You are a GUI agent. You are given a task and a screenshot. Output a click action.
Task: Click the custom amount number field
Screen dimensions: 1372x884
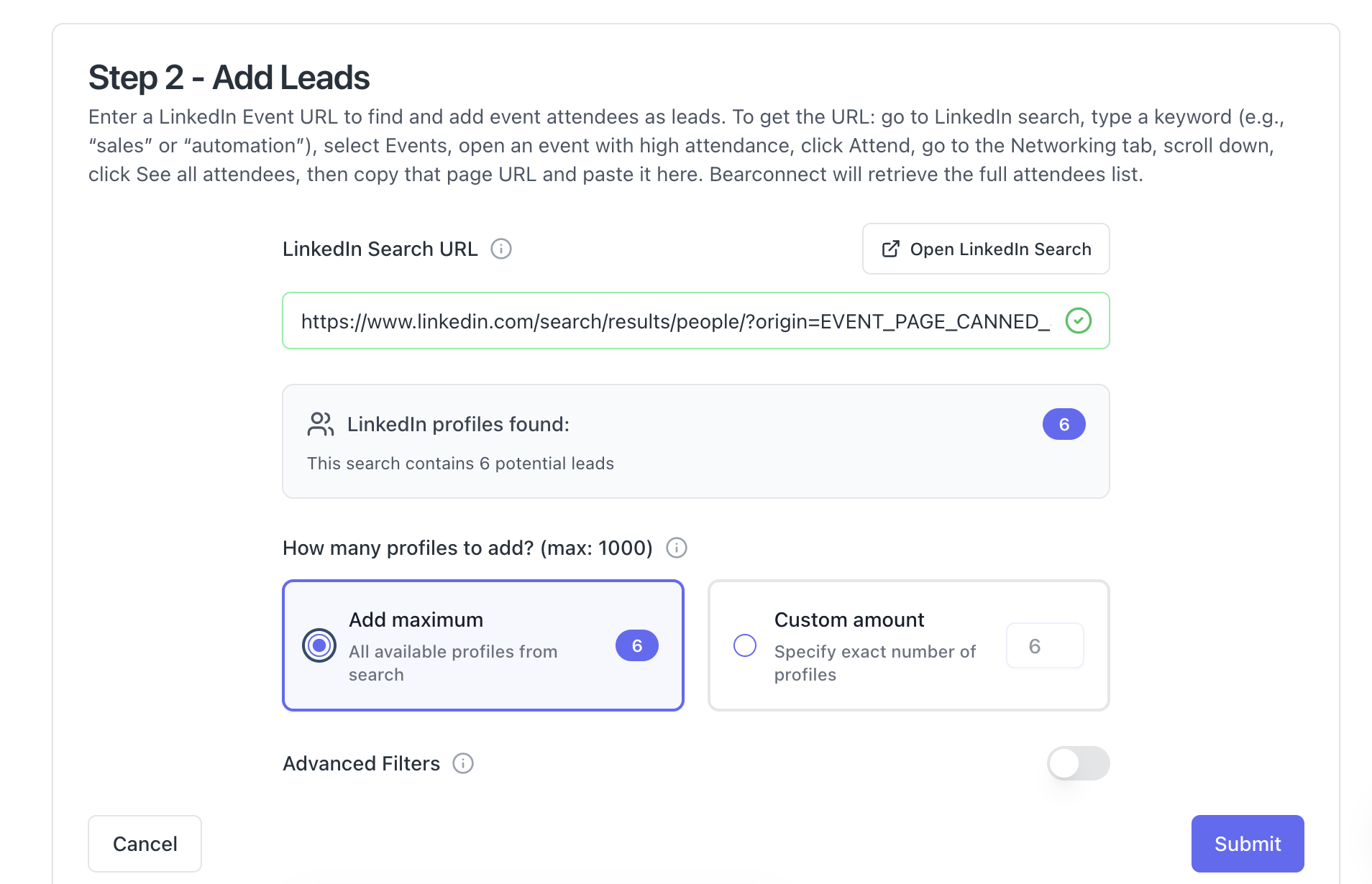pos(1045,645)
